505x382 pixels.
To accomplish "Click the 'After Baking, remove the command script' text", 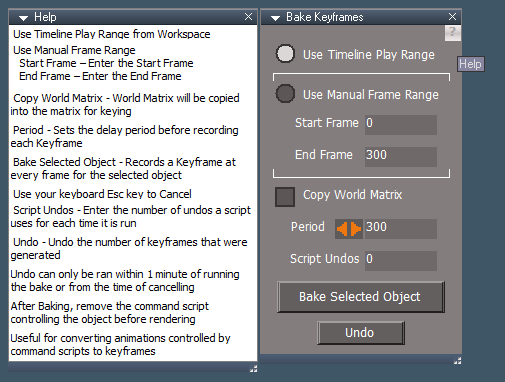I will click(x=110, y=312).
